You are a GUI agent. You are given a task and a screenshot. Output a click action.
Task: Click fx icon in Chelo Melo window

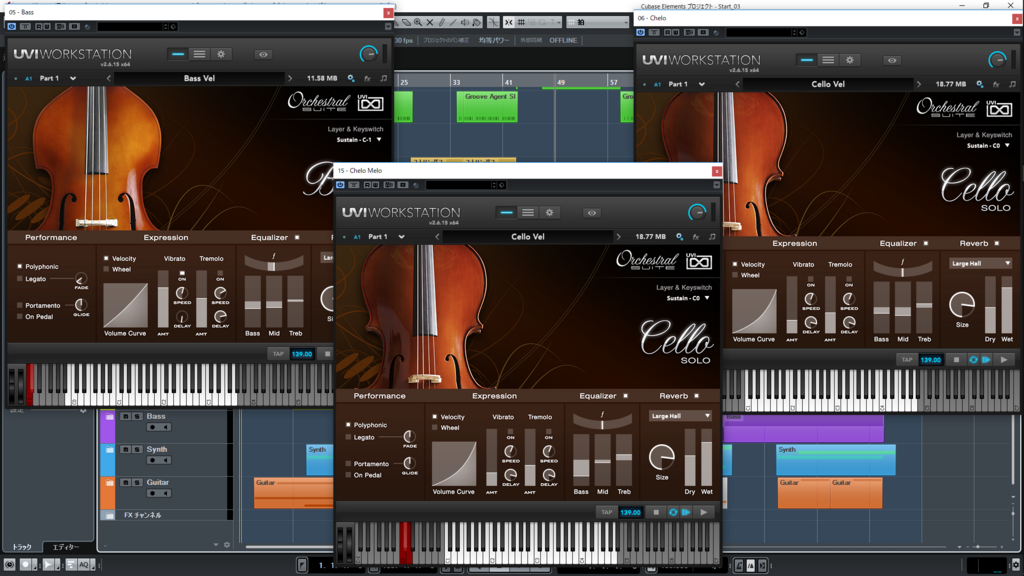click(x=696, y=236)
